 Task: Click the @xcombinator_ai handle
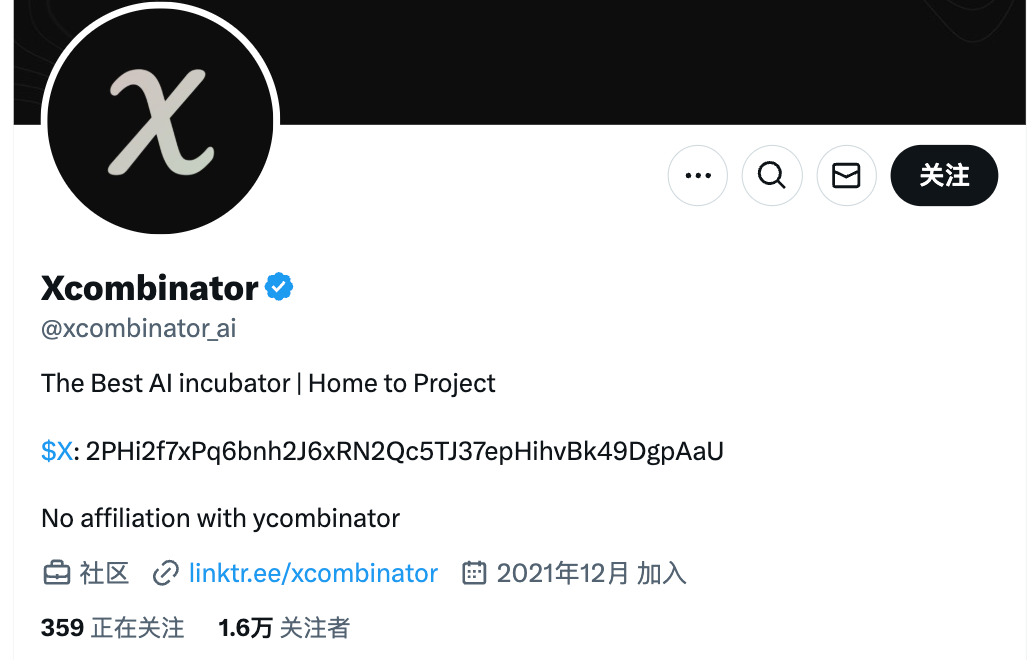[137, 329]
